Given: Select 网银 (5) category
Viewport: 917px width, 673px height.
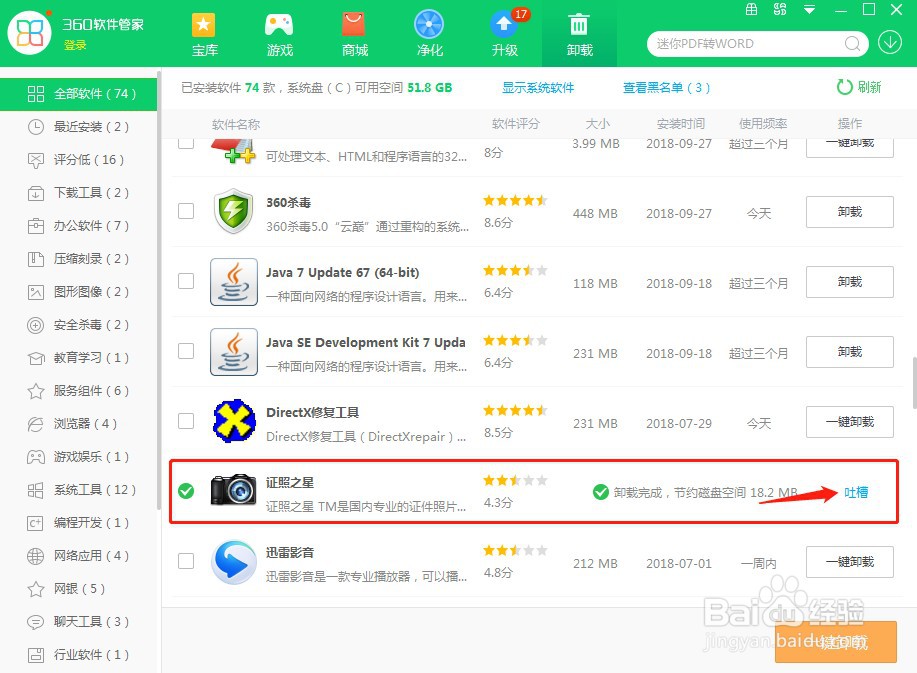Looking at the screenshot, I should 78,588.
